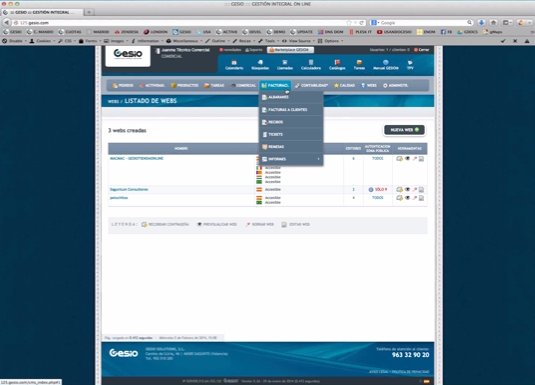Screen dimensions: 535x385
Task: Open the MAGMAC - GESIOTIENDAONLINE web link
Action: coord(137,158)
